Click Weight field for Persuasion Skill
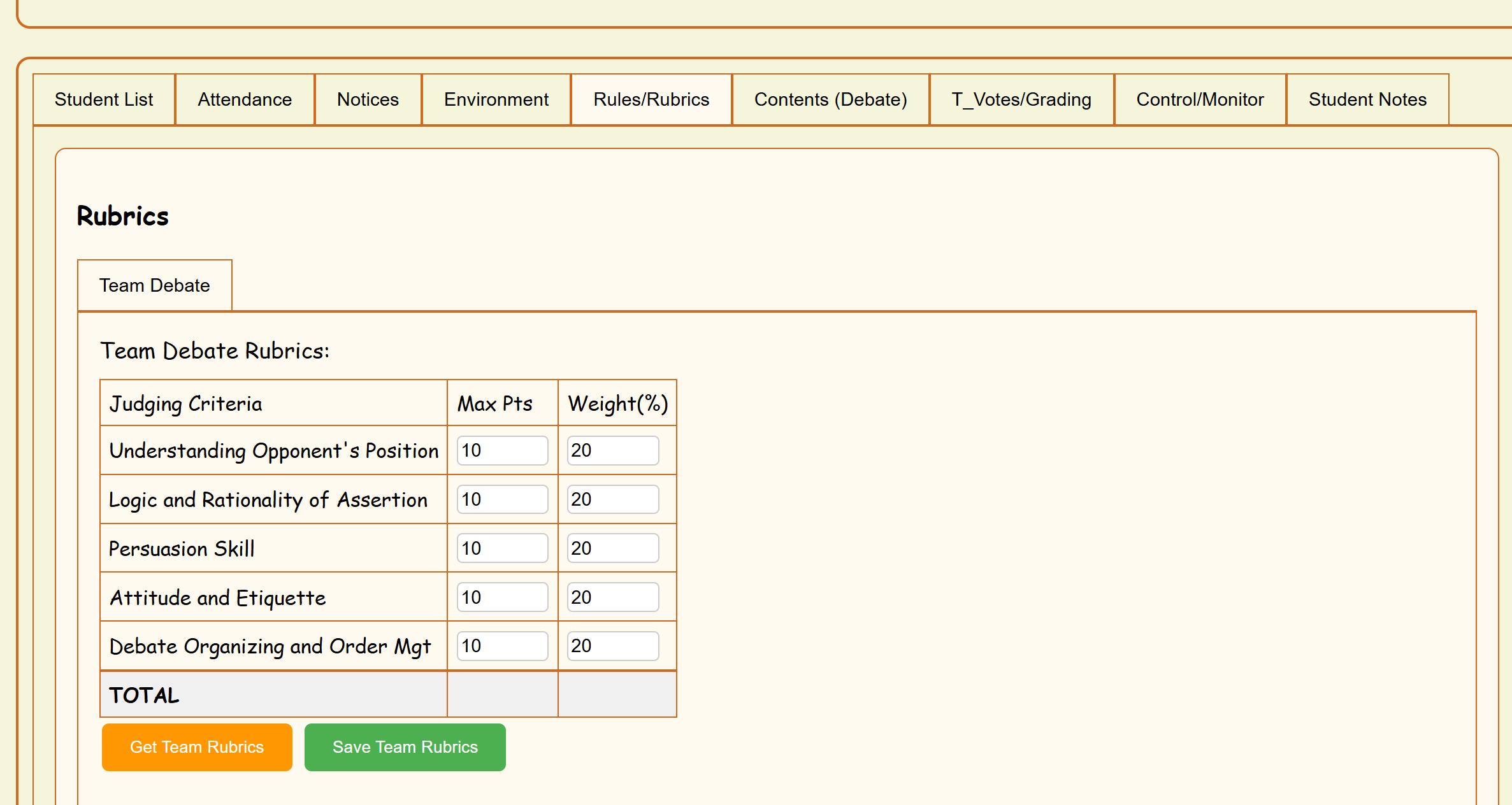Viewport: 1512px width, 805px height. point(612,548)
